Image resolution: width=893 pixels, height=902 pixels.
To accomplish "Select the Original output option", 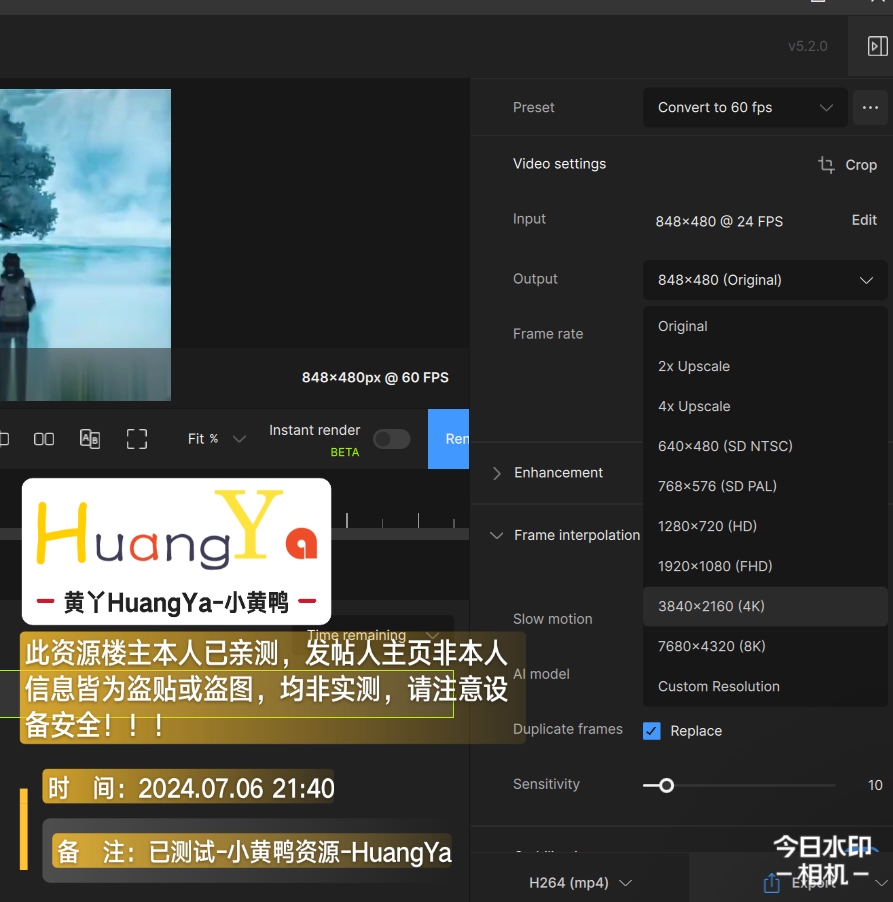I will (x=765, y=326).
